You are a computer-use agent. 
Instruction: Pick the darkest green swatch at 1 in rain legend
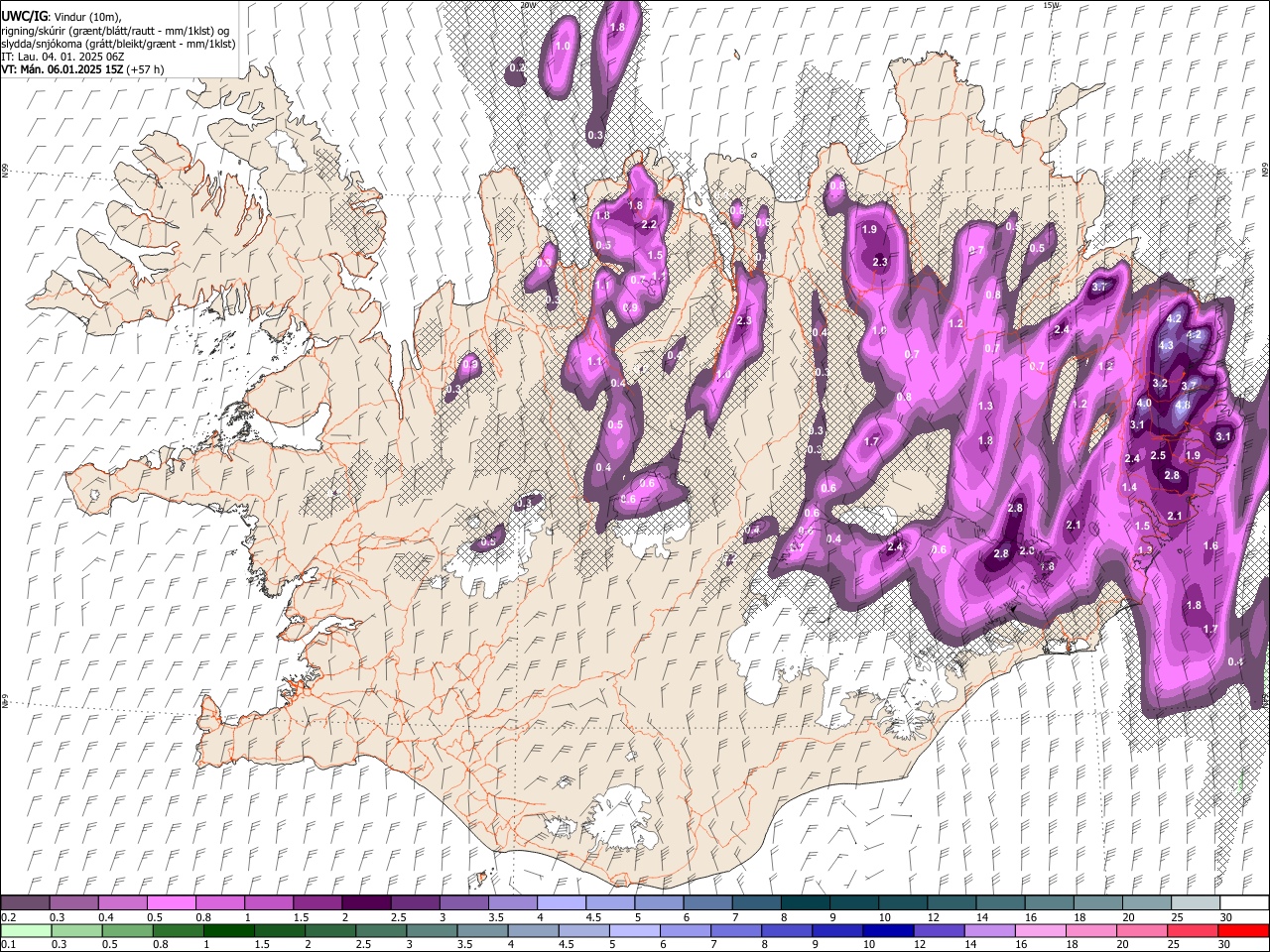[228, 931]
